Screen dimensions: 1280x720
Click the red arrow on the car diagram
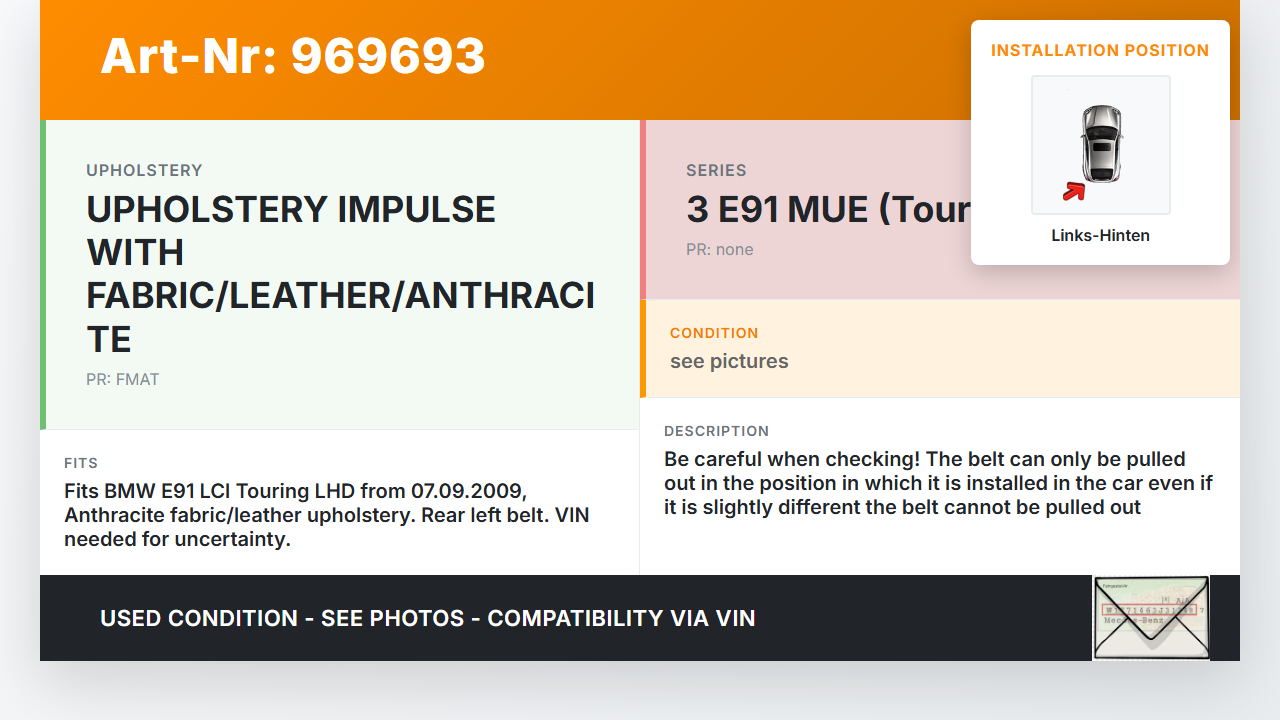[x=1074, y=190]
